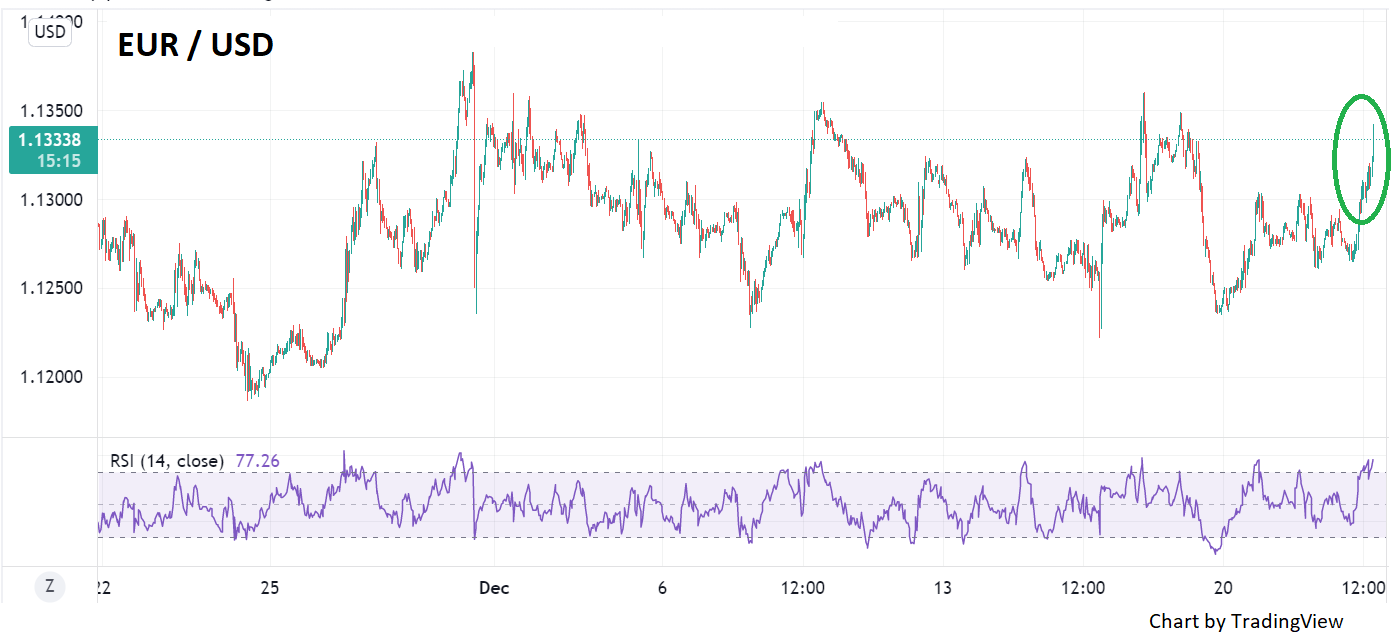Select the 13 date marker on the time axis
Image resolution: width=1398 pixels, height=638 pixels.
(943, 588)
